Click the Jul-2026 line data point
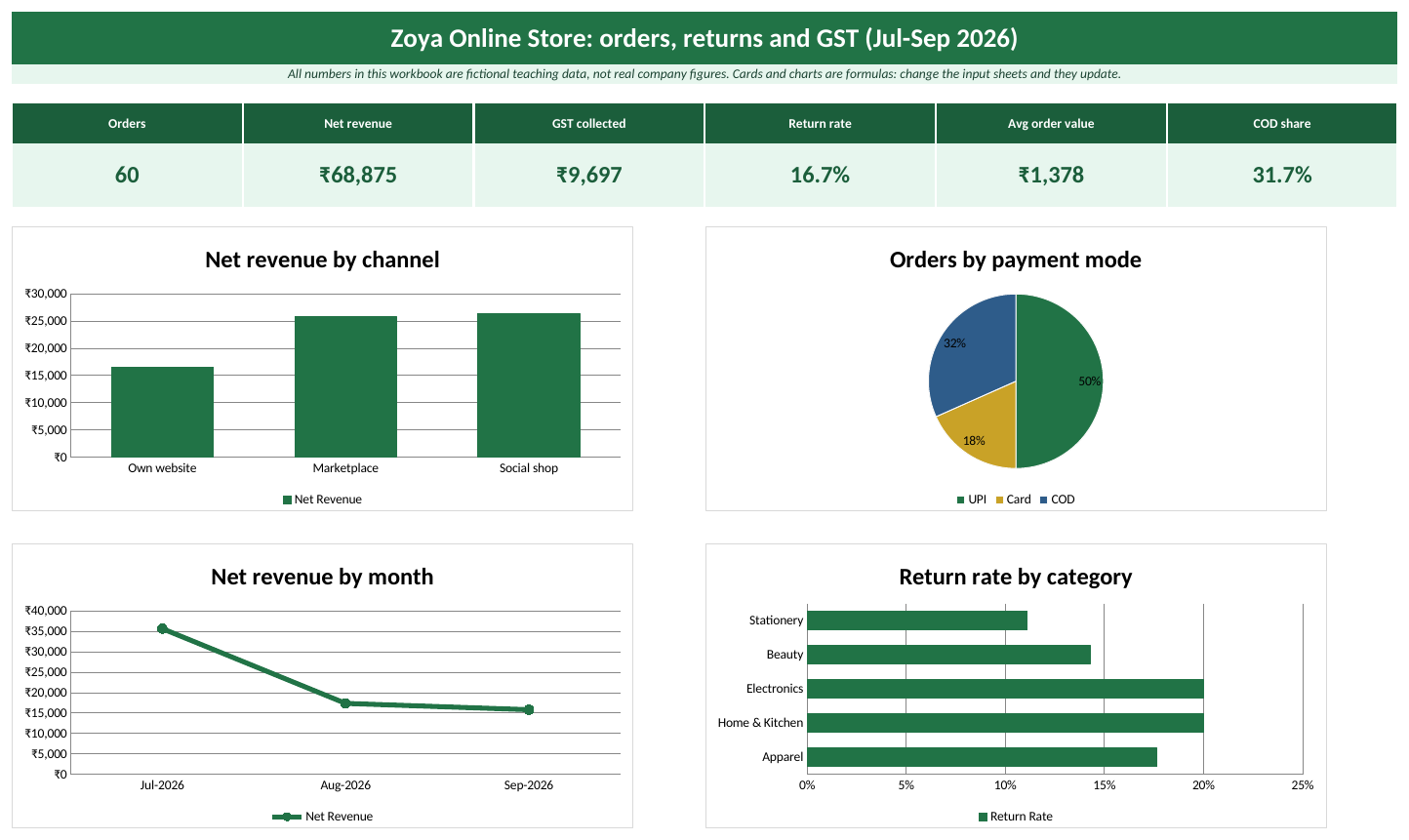1409x840 pixels. (x=162, y=629)
